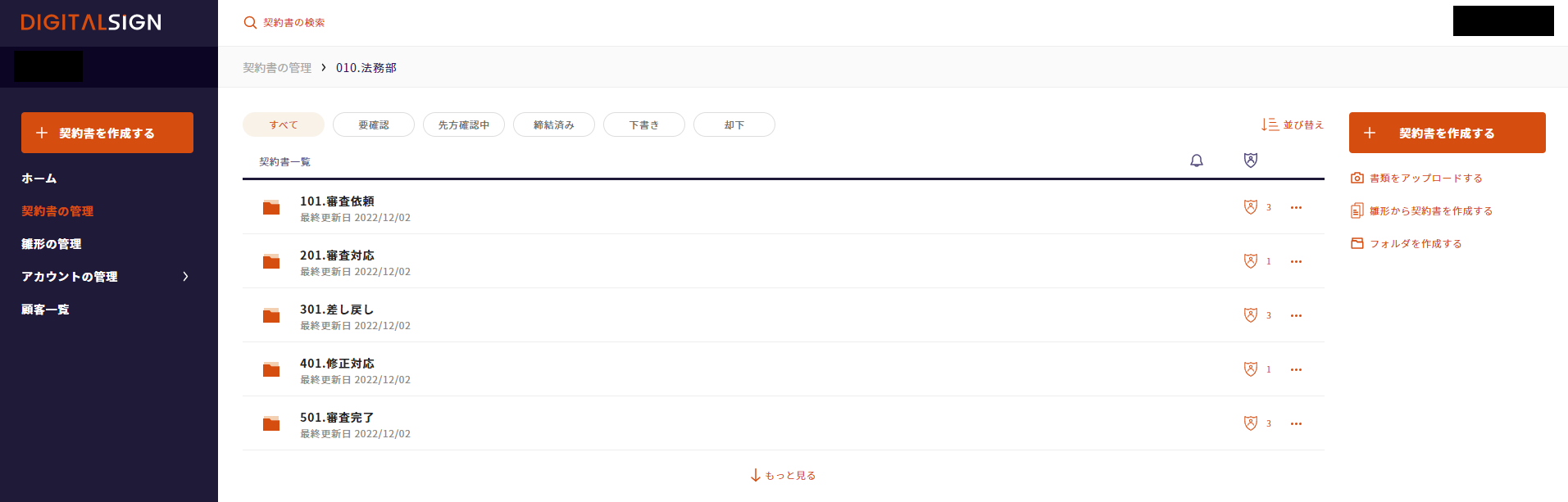Click the shield icon in list header
The image size is (1568, 502).
[x=1250, y=161]
